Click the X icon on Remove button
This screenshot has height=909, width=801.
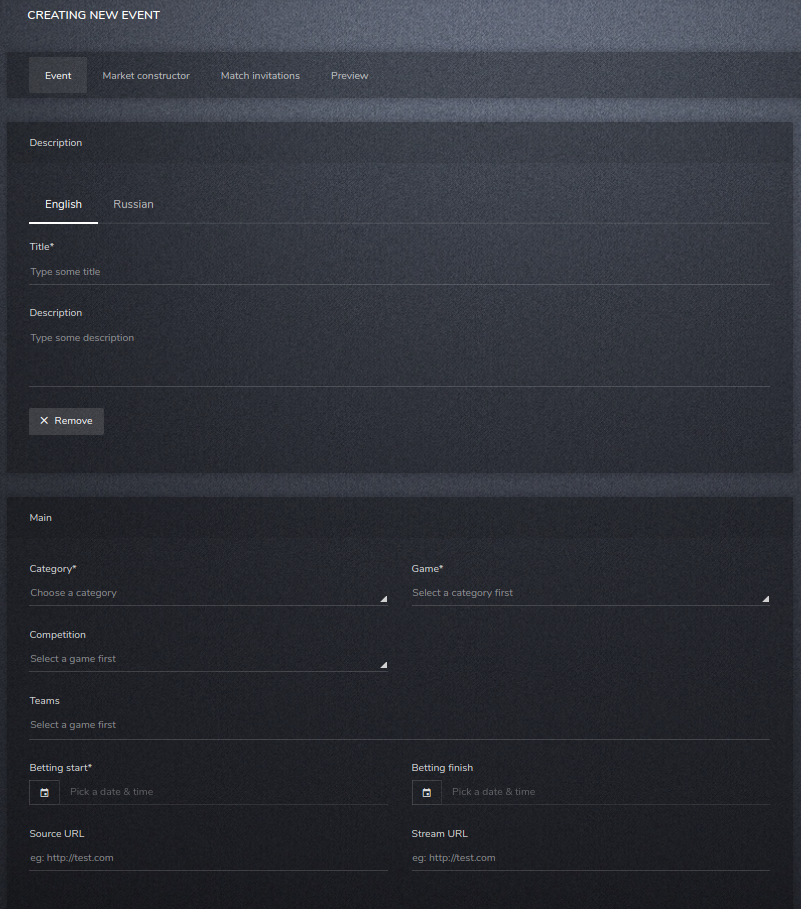pyautogui.click(x=44, y=421)
